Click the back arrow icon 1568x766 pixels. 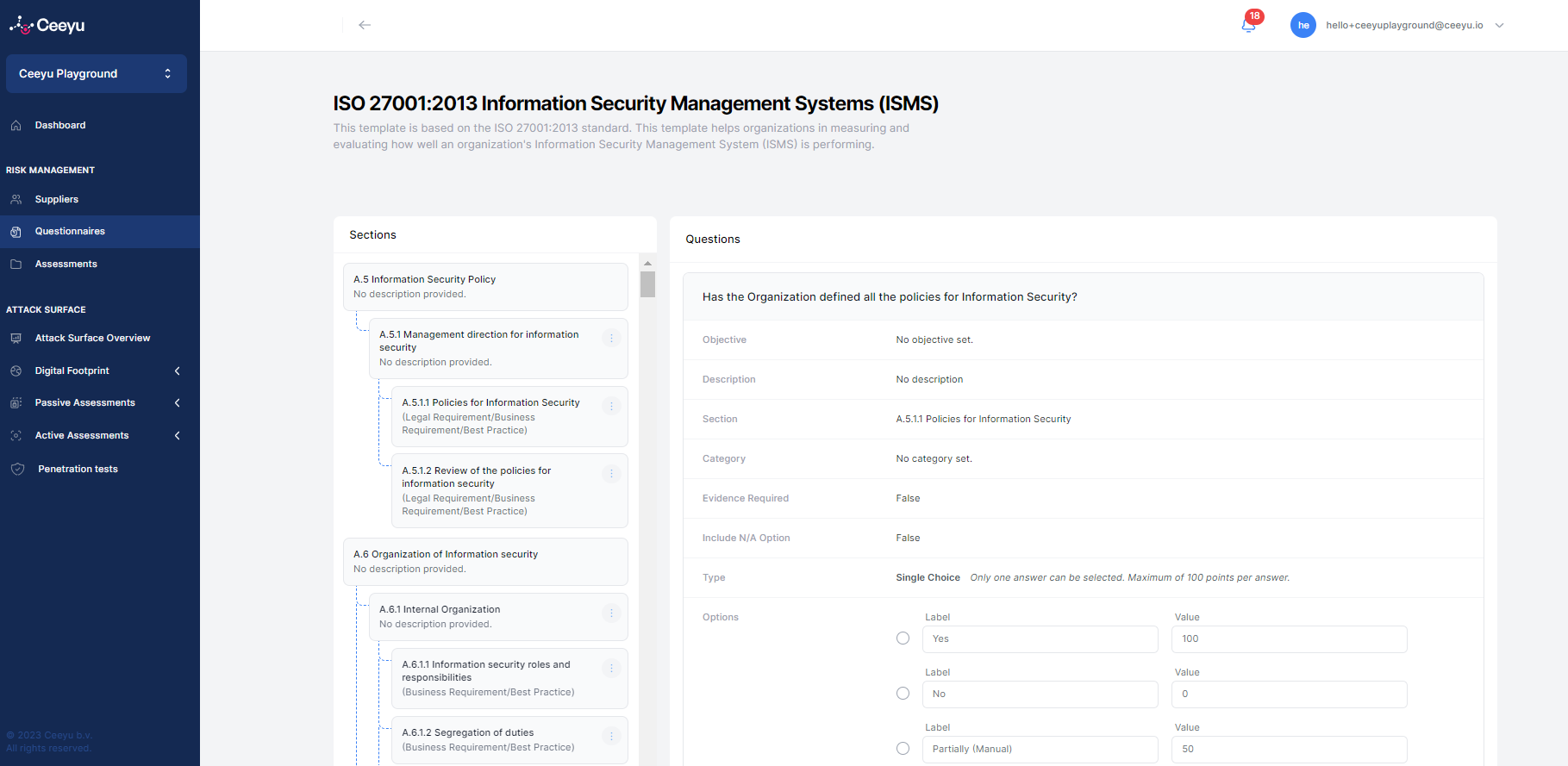[x=365, y=25]
